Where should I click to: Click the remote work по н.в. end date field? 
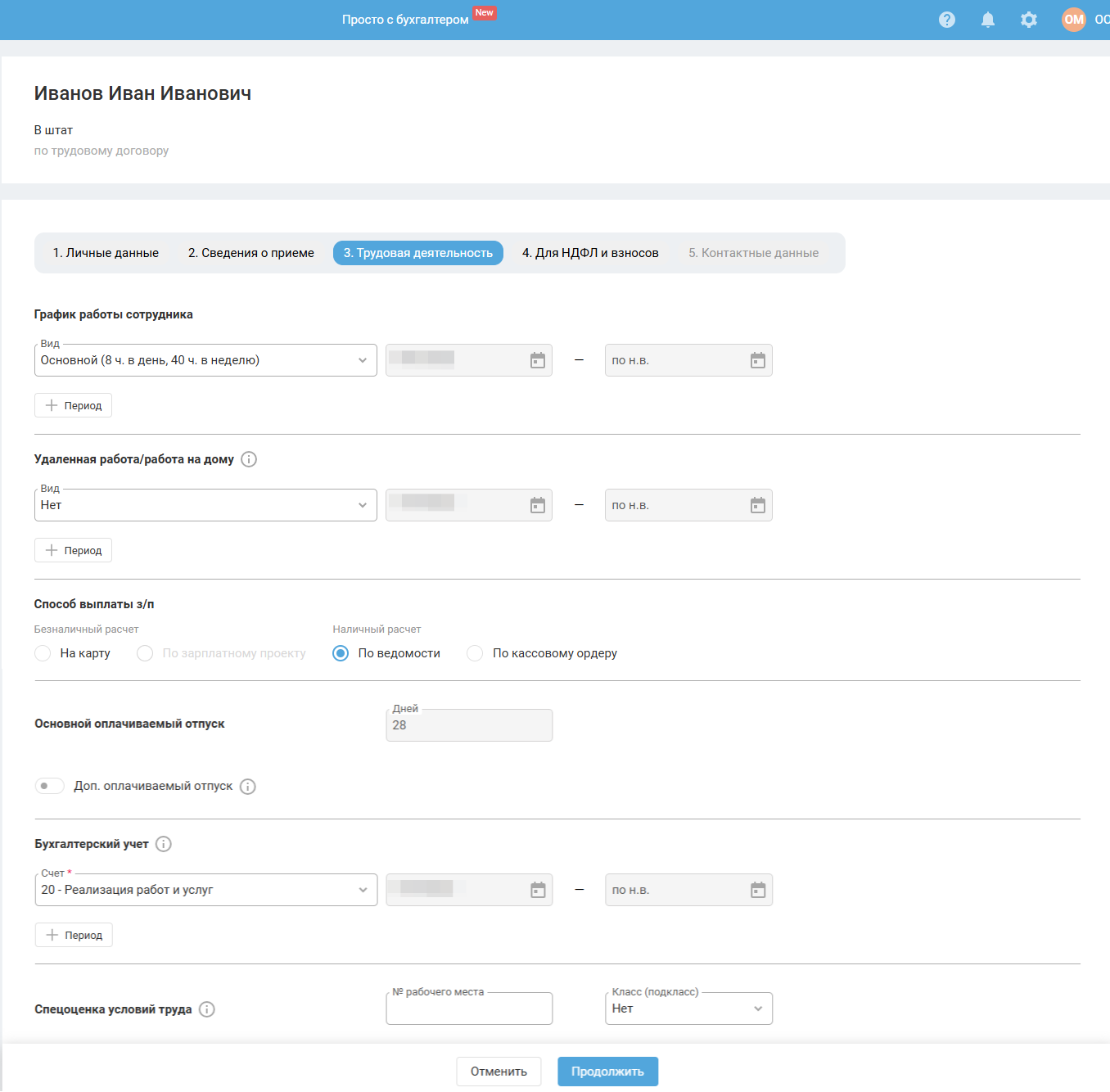(x=689, y=505)
